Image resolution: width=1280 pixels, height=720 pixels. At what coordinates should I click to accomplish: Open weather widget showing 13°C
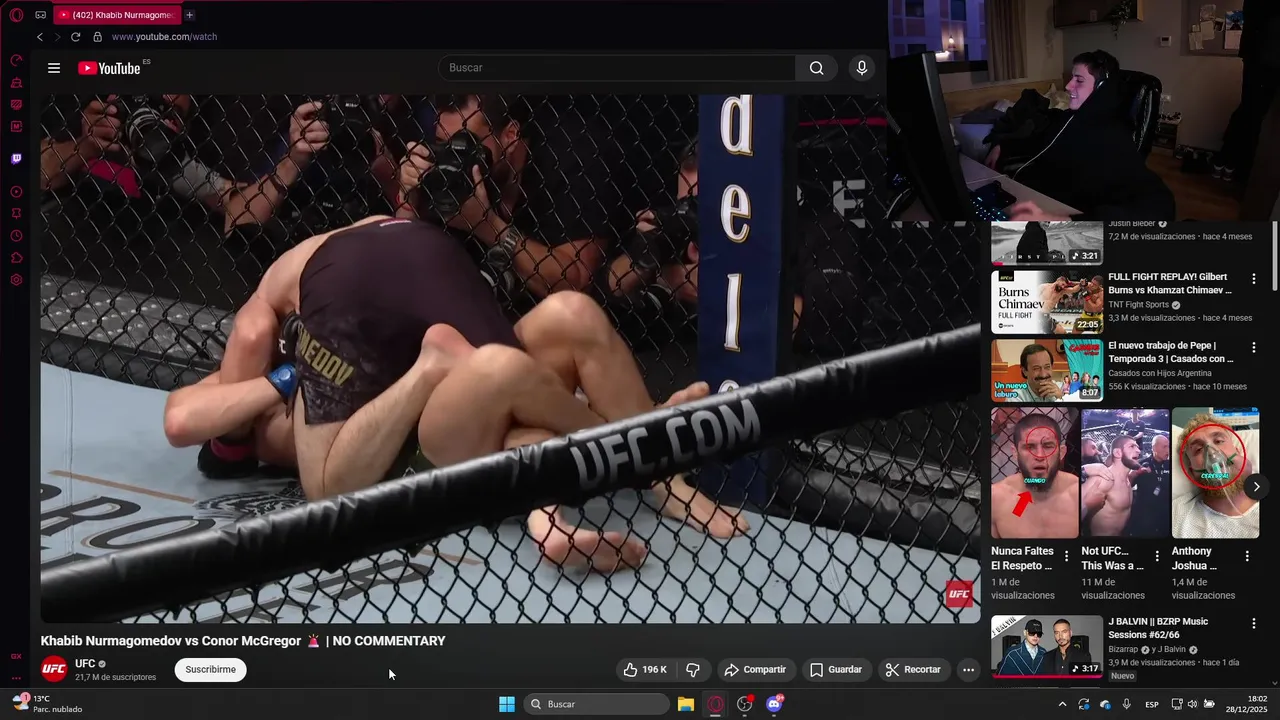pyautogui.click(x=48, y=704)
